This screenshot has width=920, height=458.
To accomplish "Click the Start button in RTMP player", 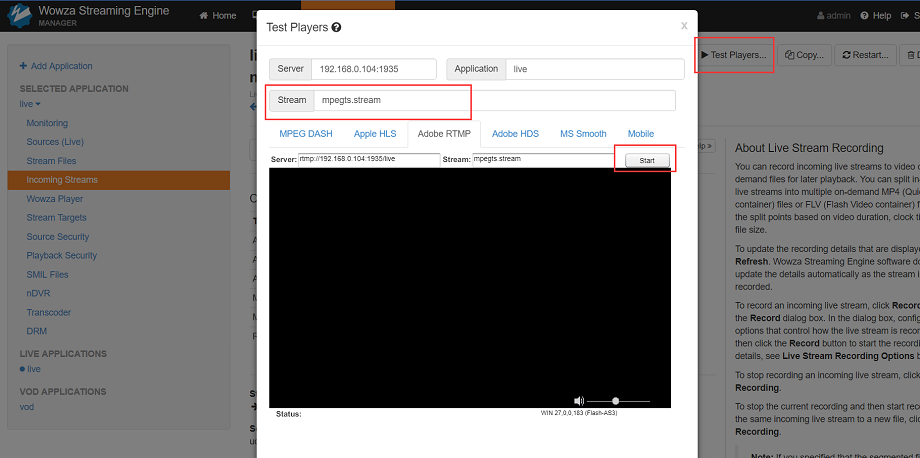I will [647, 160].
